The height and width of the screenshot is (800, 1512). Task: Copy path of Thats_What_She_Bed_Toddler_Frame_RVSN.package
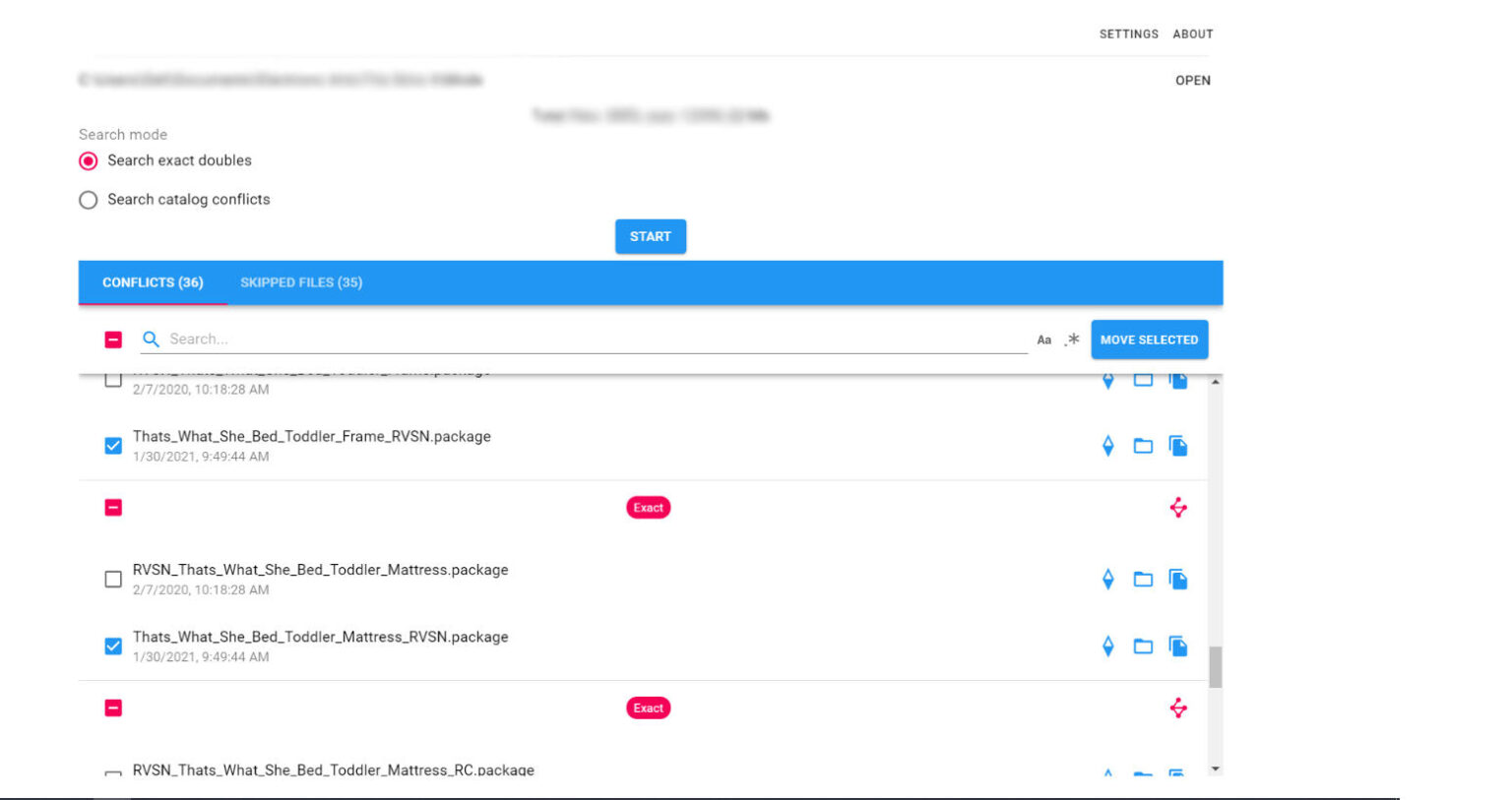tap(1177, 446)
